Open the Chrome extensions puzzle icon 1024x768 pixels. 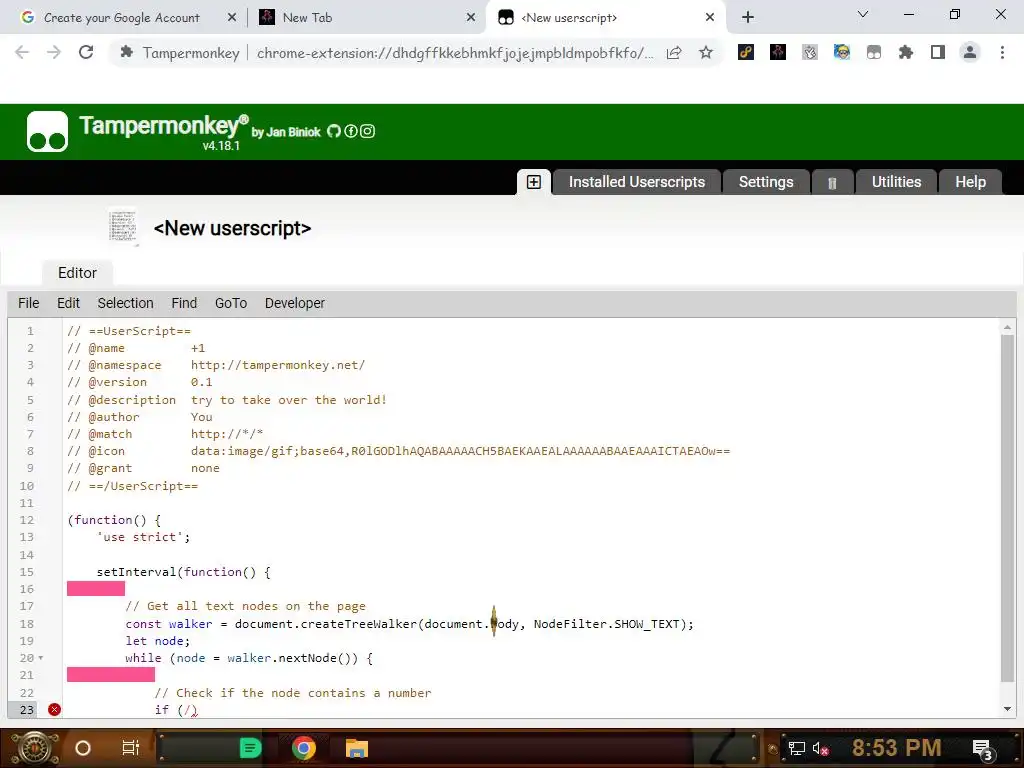[x=906, y=52]
